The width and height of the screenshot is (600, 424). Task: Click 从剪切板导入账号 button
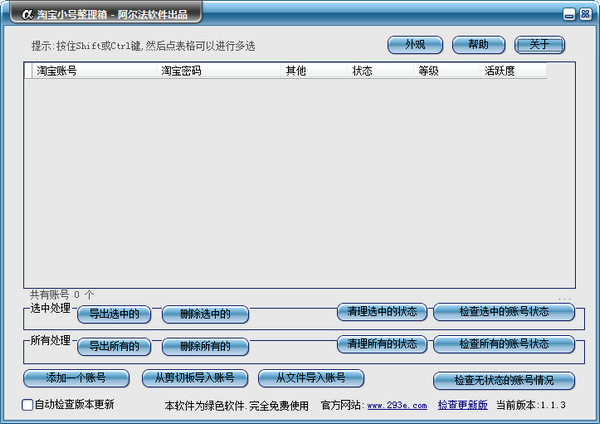(x=195, y=378)
